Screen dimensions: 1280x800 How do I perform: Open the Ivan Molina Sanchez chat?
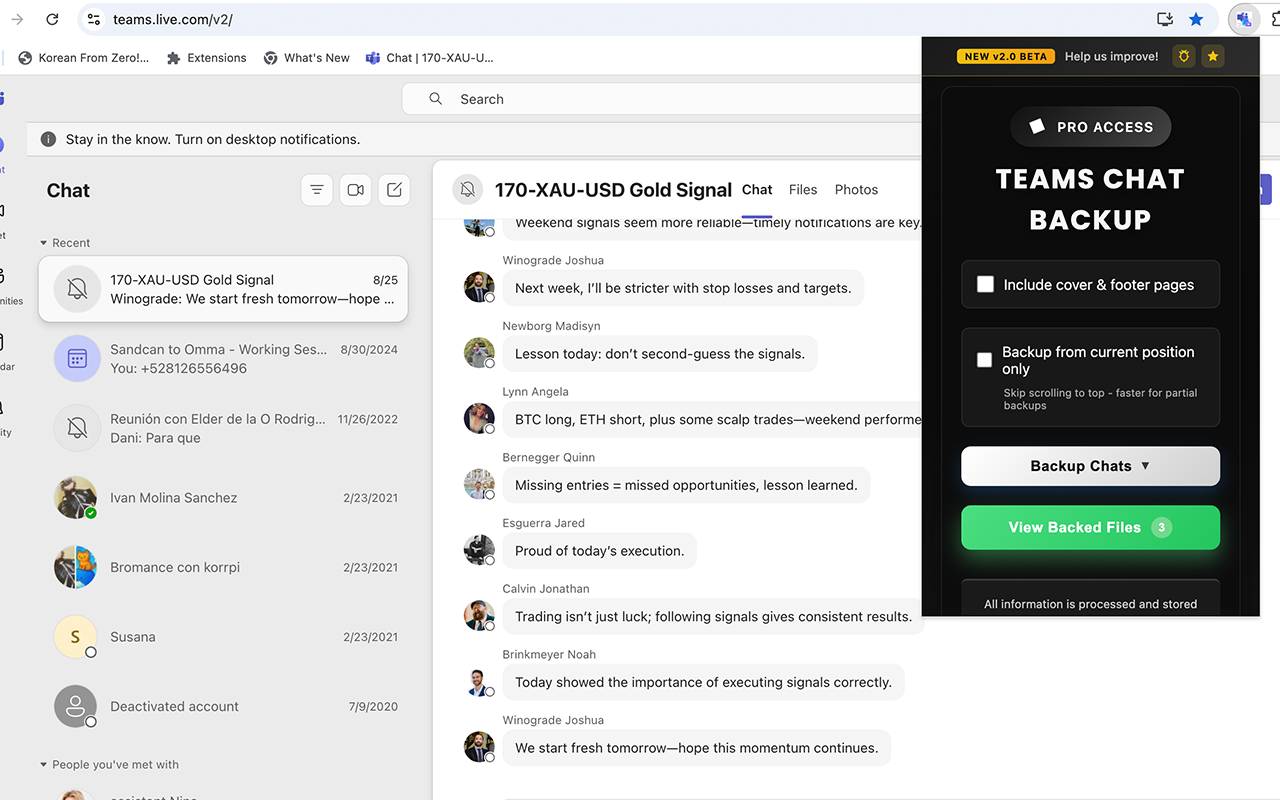coord(223,497)
